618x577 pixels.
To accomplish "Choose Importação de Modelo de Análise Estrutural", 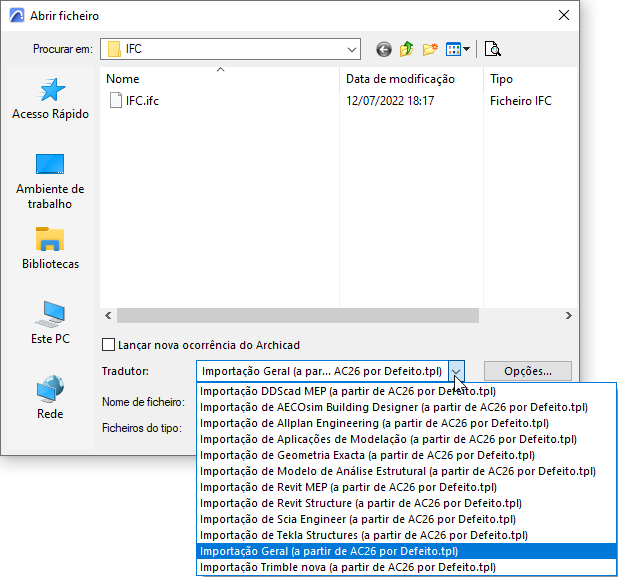I will point(406,471).
